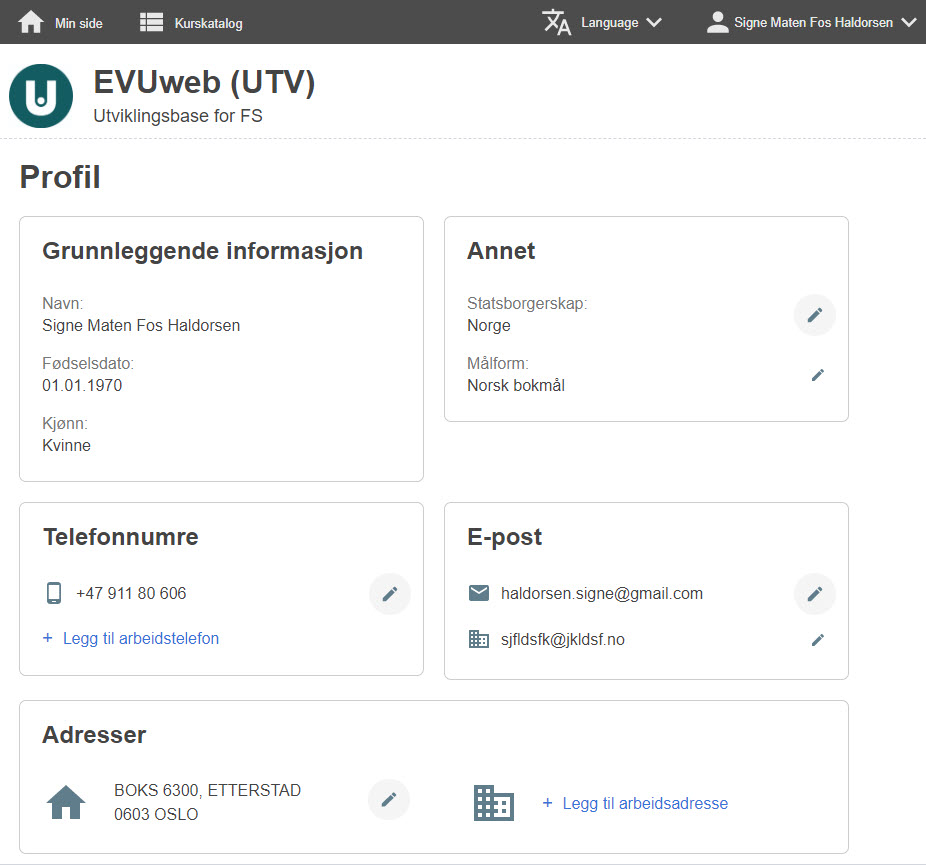Click the BOKS 6300, ETTERSTAD address line
This screenshot has height=865, width=926.
(207, 790)
